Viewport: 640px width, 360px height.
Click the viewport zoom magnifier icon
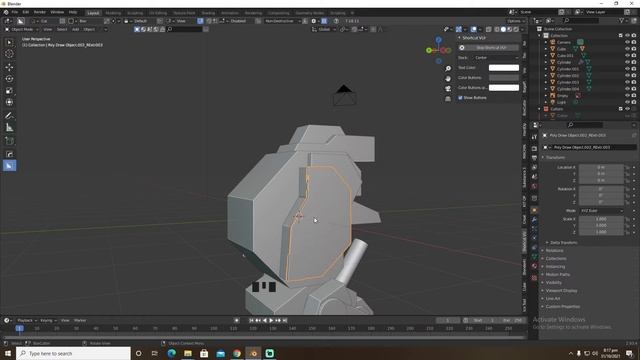(x=448, y=69)
